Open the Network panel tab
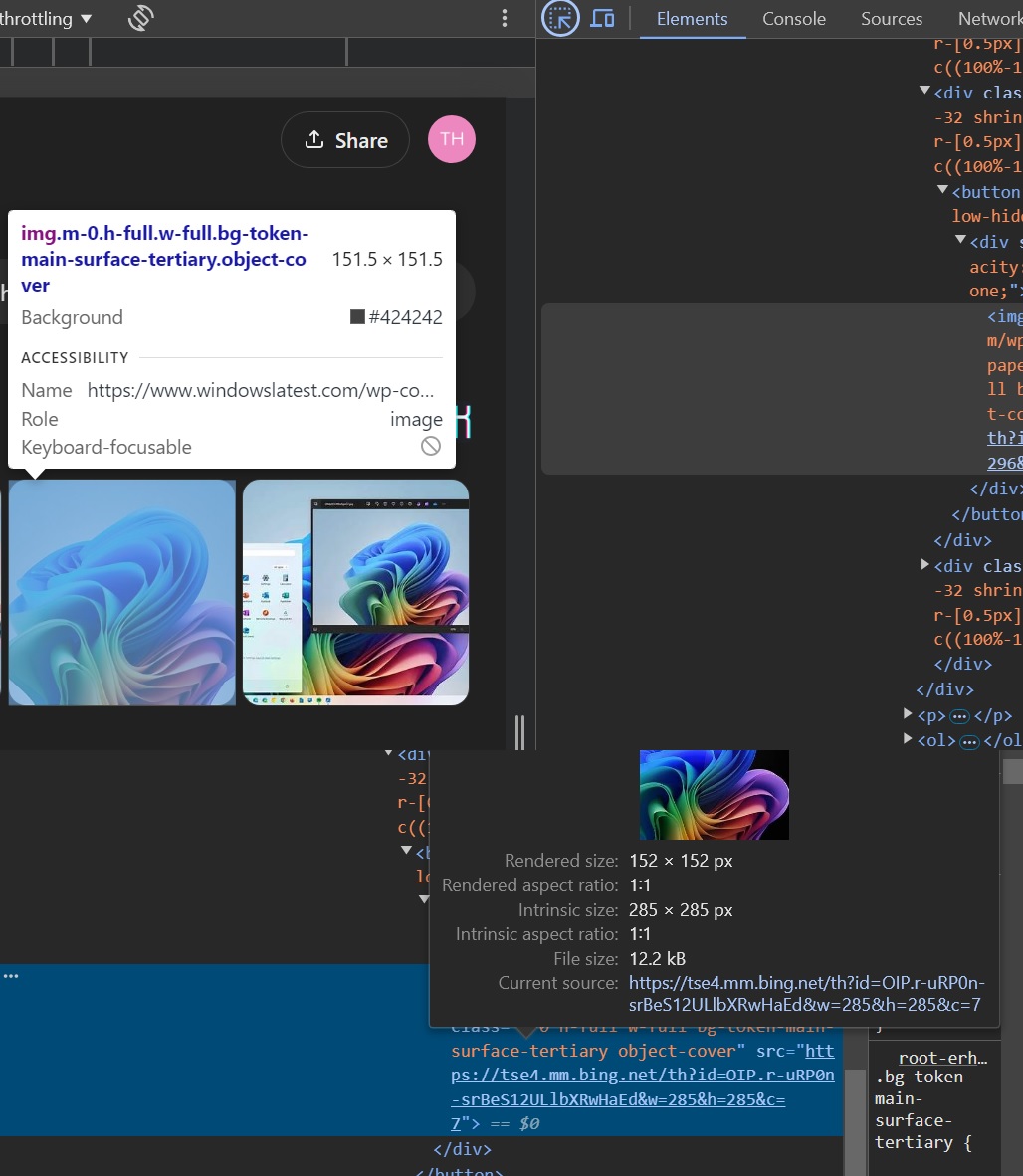Image resolution: width=1023 pixels, height=1176 pixels. point(988,18)
